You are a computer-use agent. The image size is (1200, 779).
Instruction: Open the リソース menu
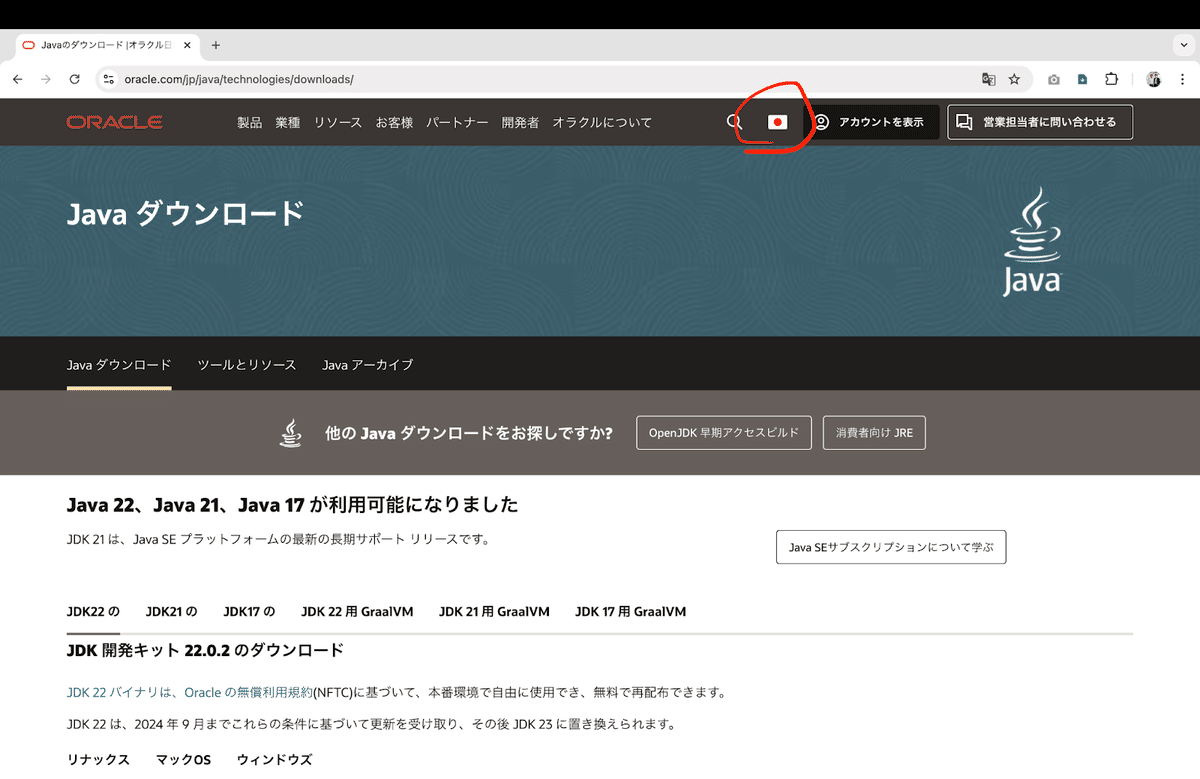338,122
